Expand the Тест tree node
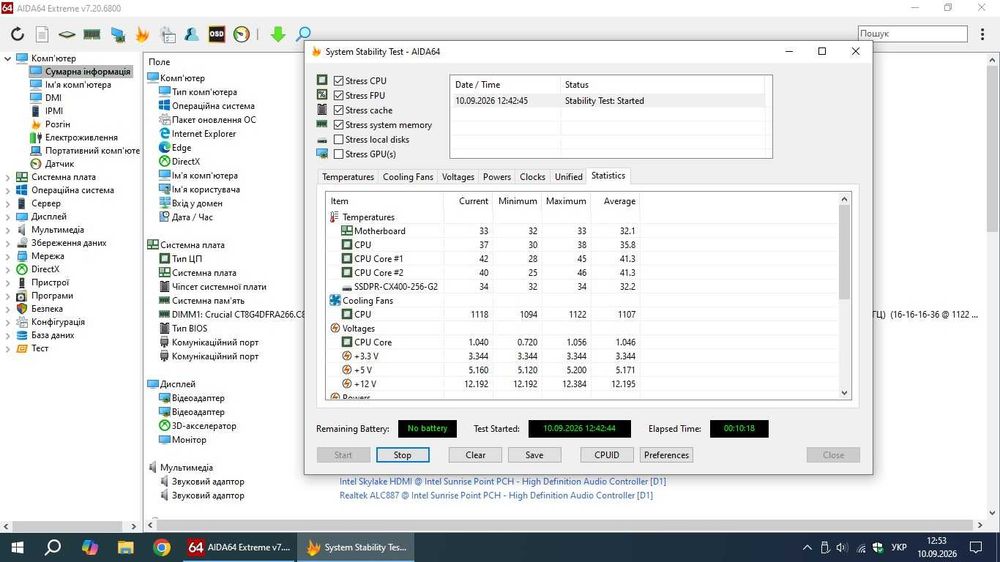Screen dimensions: 1000x562 [x=8, y=348]
